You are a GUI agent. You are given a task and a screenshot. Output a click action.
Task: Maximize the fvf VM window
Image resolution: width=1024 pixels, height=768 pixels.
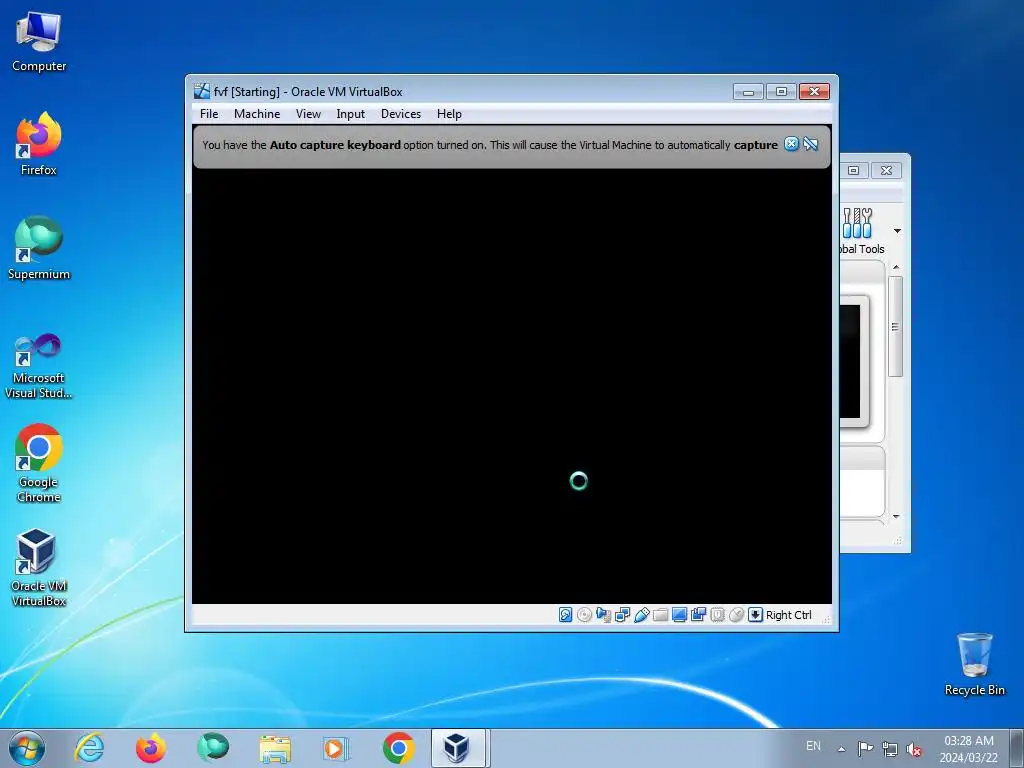click(780, 91)
